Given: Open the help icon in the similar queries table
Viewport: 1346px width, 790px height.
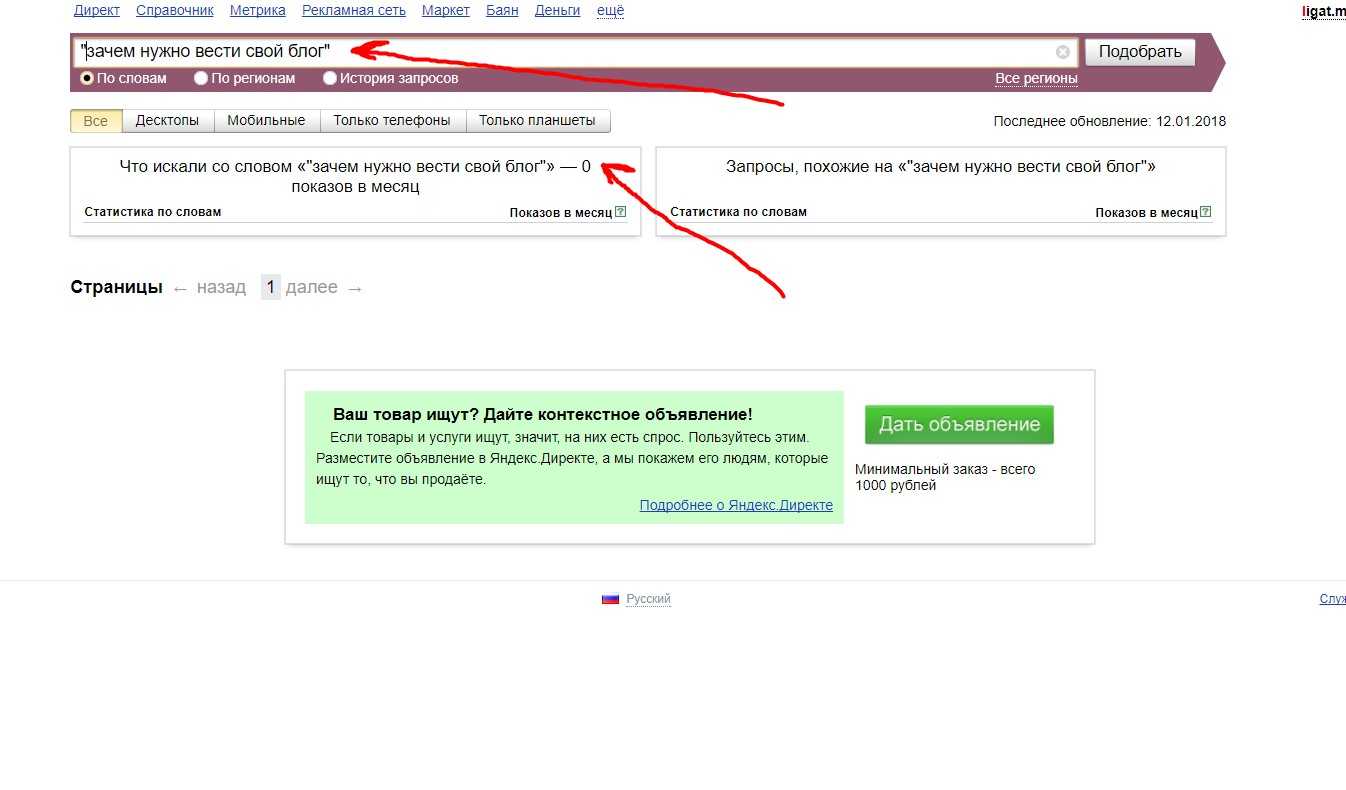Looking at the screenshot, I should tap(1205, 212).
